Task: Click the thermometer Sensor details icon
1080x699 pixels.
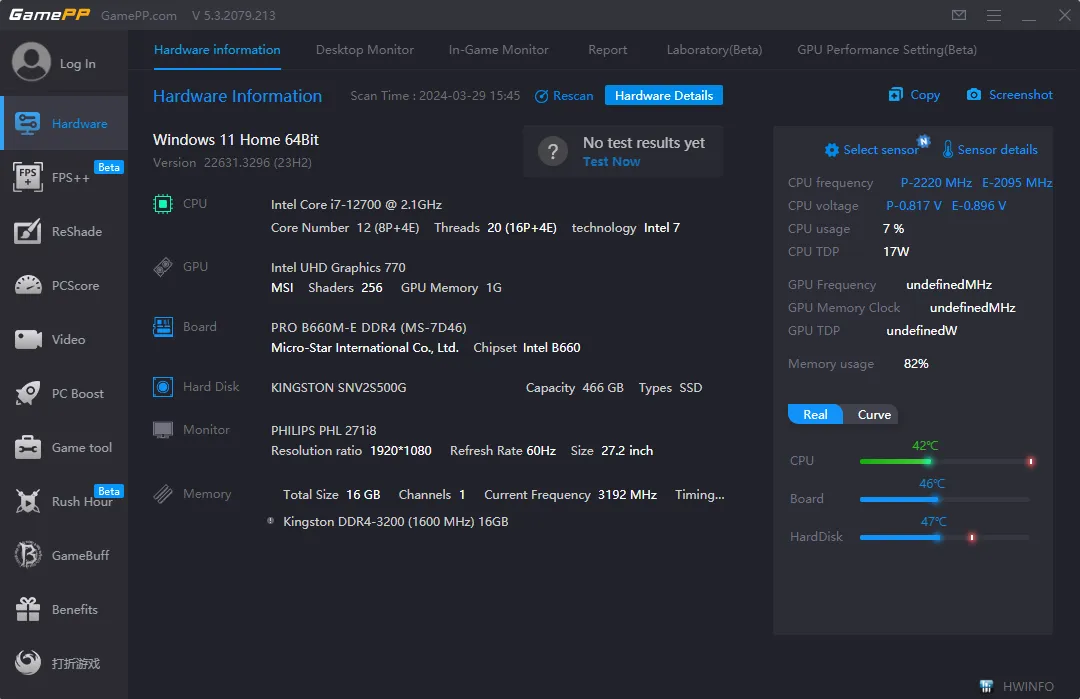Action: coord(948,149)
